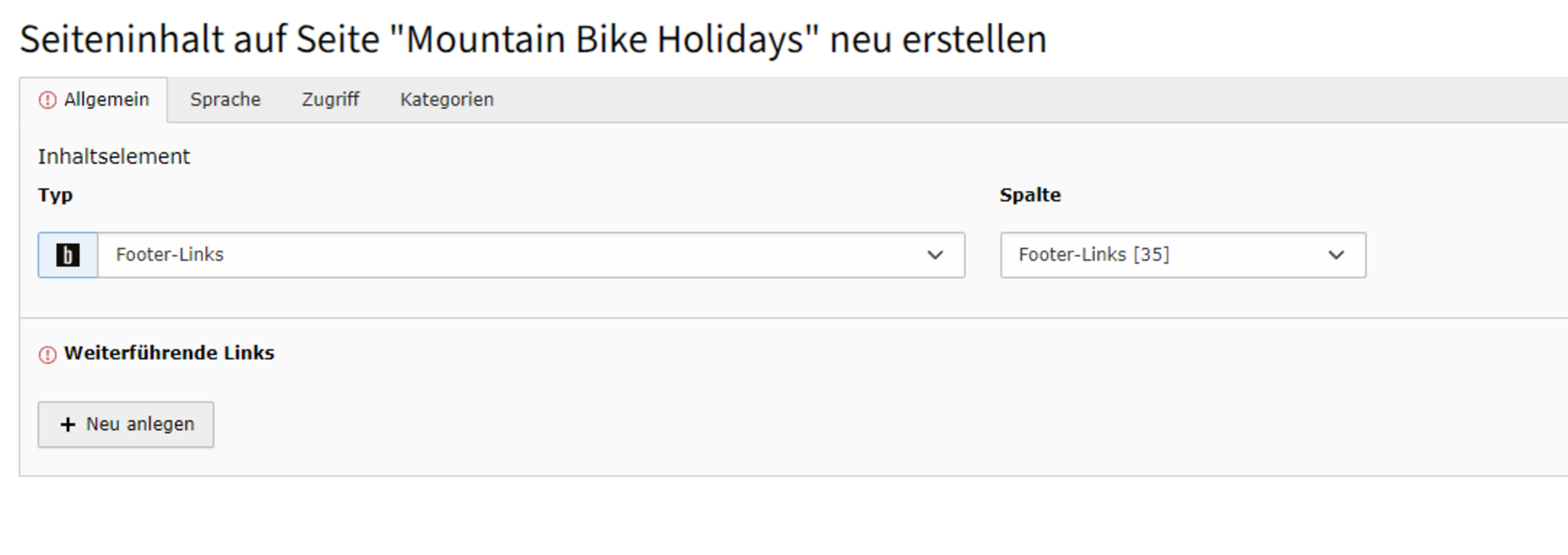
Task: Click the word "Footer-Links" inside Typ field
Action: pos(170,255)
